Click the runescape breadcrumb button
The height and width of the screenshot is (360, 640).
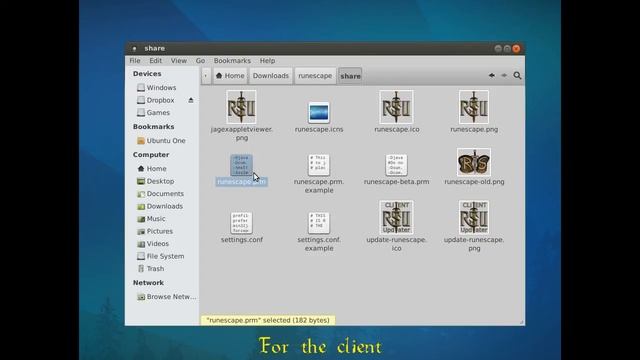[315, 76]
